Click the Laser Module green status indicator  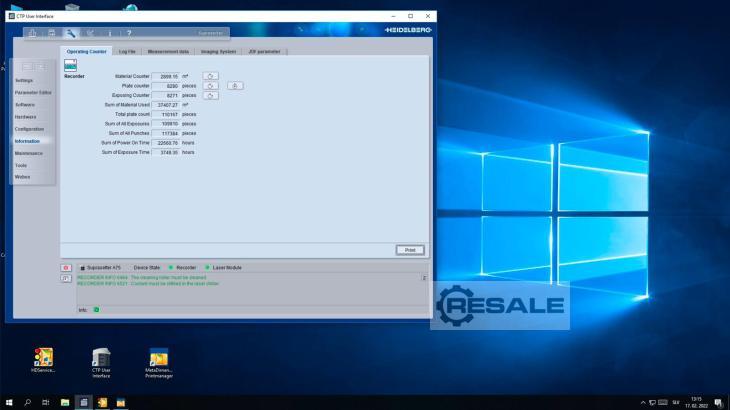[207, 268]
